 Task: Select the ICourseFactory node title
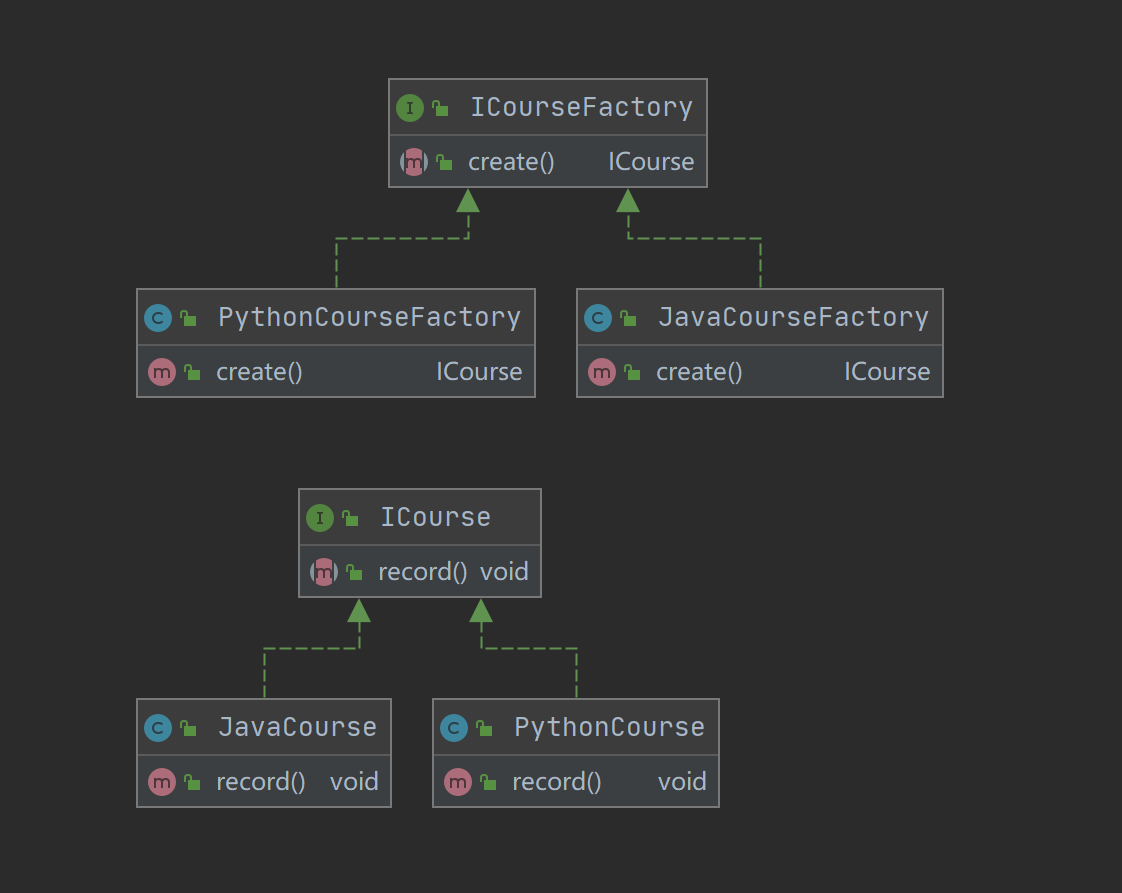click(x=581, y=108)
